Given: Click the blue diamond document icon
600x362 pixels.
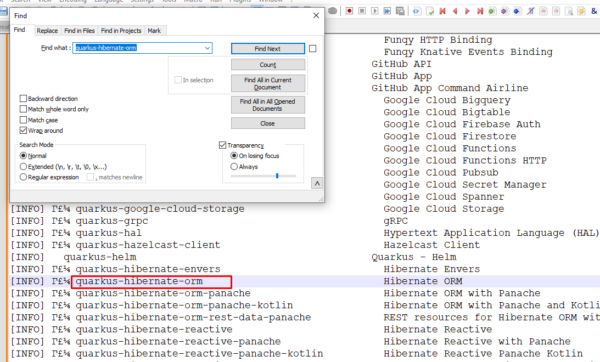Looking at the screenshot, I should coord(517,11).
